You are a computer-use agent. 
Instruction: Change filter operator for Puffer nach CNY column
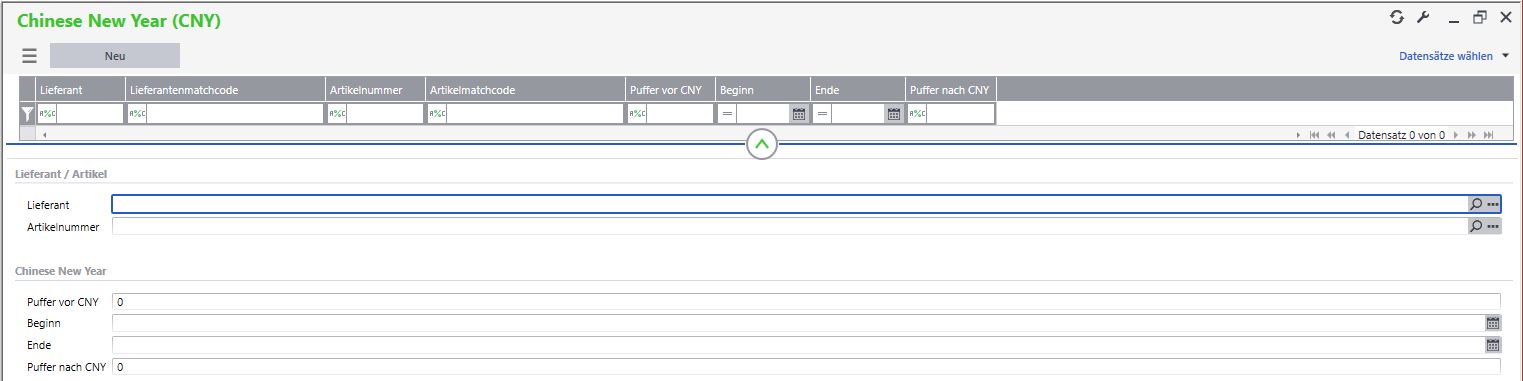click(917, 114)
